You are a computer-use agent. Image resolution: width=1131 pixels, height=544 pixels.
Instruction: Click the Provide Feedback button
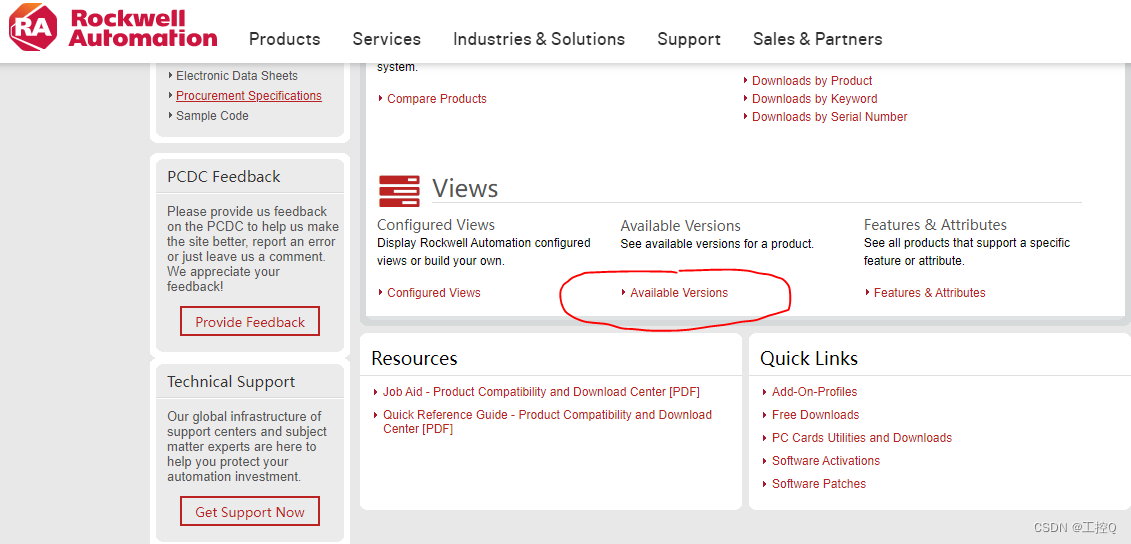[x=250, y=322]
